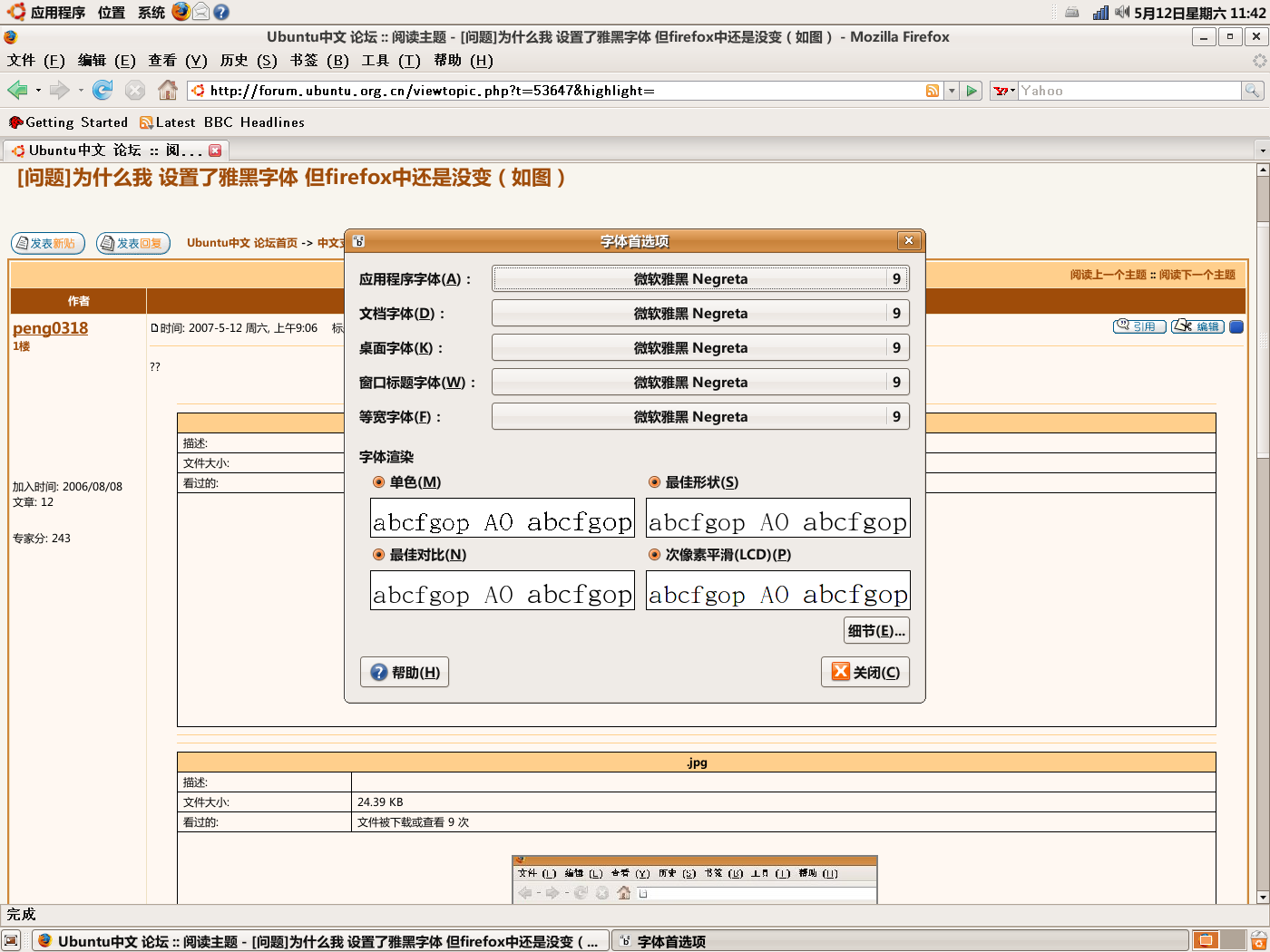Click the show desktop icon in bottom panel
Viewport: 1270px width, 952px height.
pyautogui.click(x=11, y=940)
